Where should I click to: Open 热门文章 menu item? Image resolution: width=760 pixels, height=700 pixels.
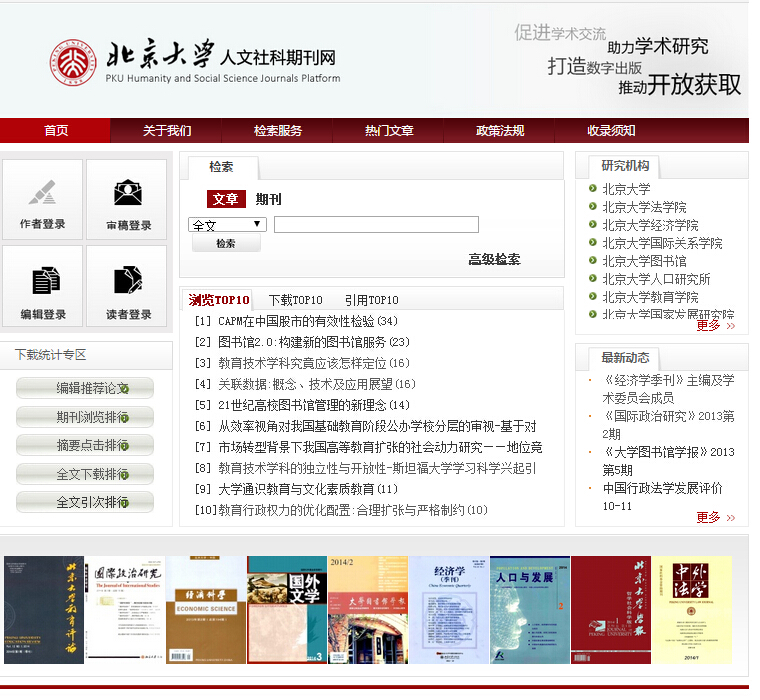click(389, 130)
